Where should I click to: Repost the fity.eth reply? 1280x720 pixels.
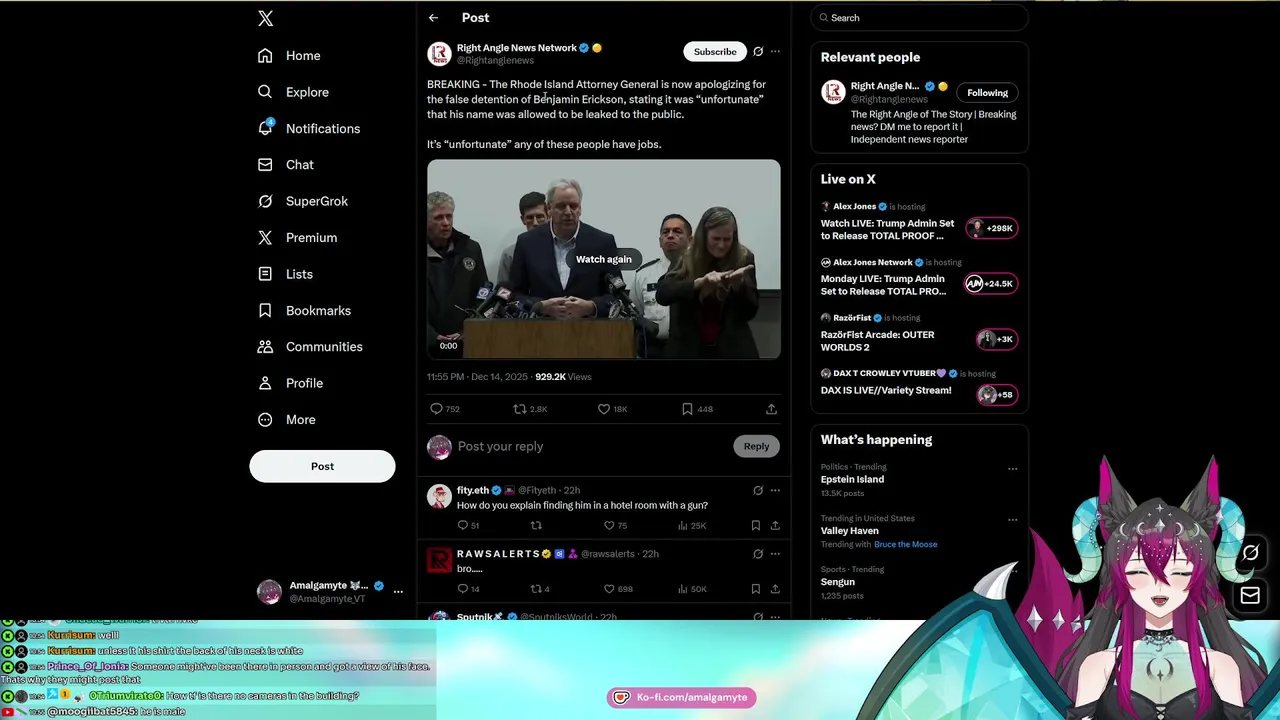(x=536, y=525)
